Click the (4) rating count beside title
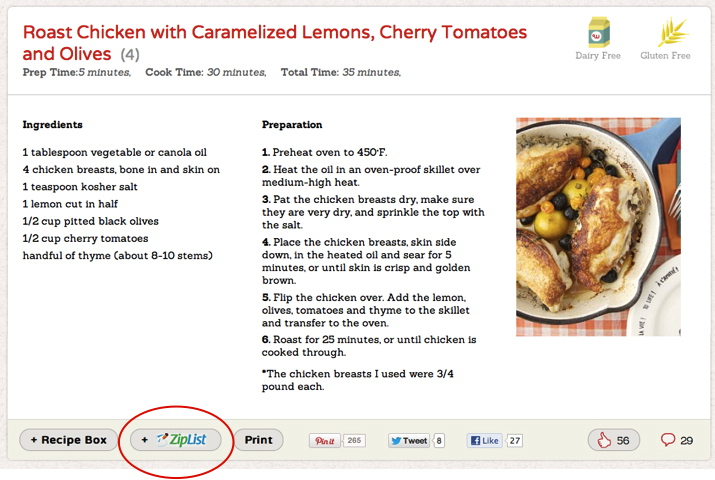715x480 pixels. pos(130,54)
